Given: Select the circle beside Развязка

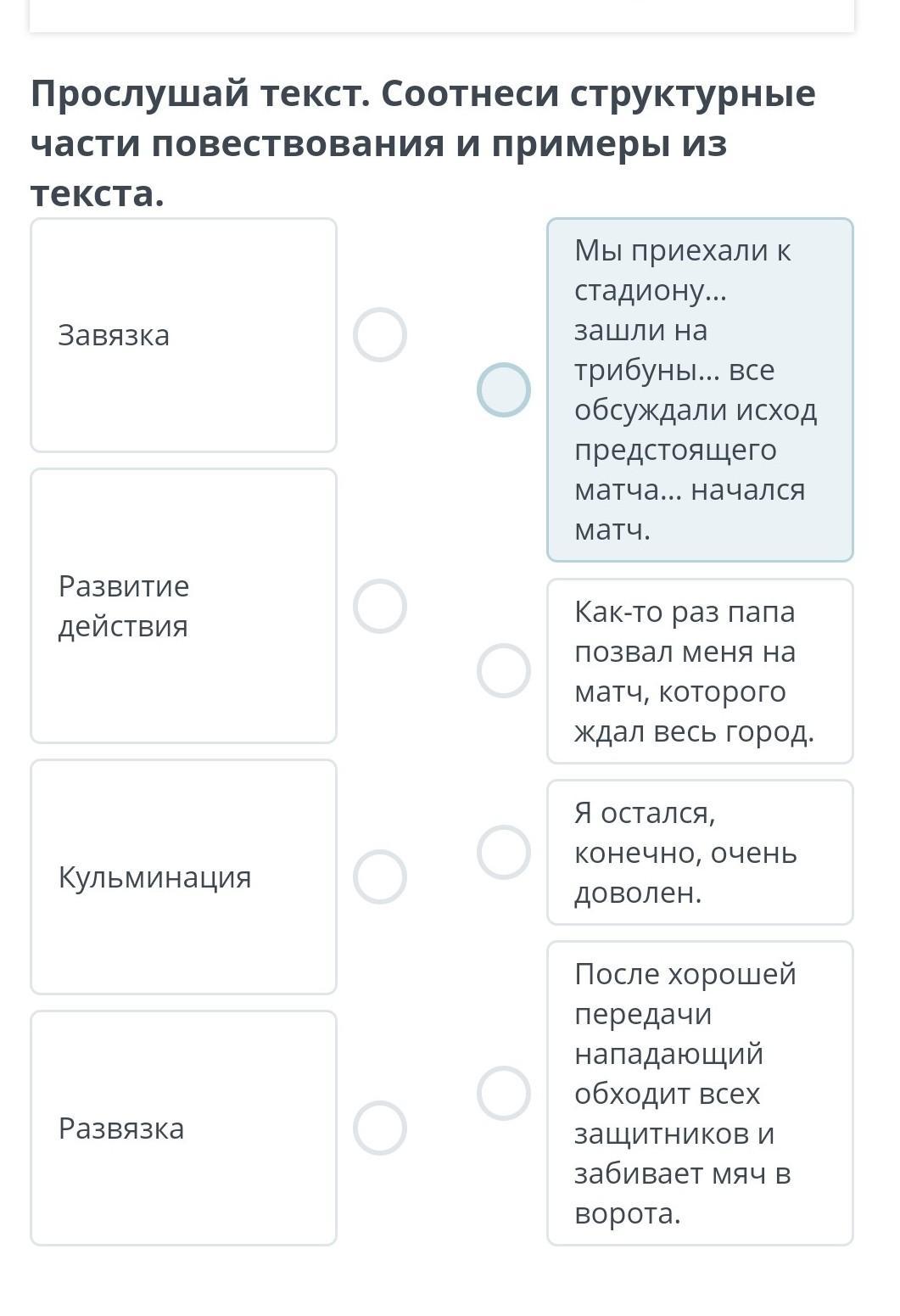Looking at the screenshot, I should click(x=379, y=1128).
